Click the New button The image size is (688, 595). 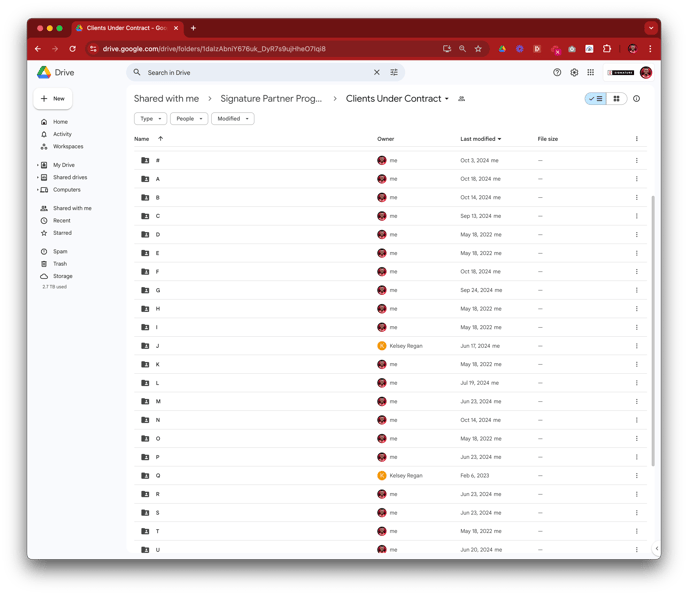[53, 99]
